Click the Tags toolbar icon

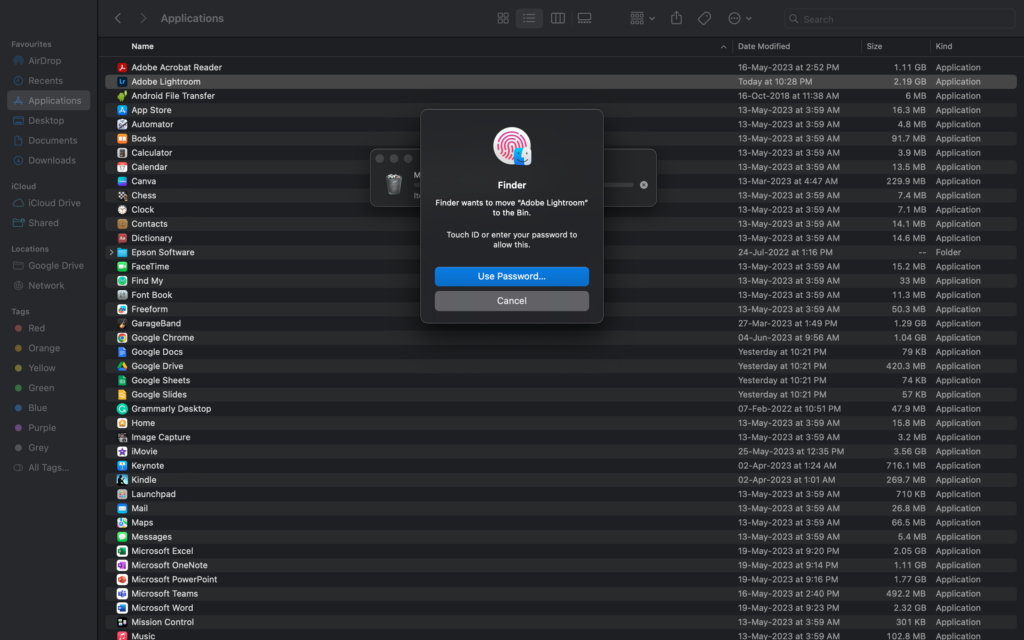[x=704, y=18]
